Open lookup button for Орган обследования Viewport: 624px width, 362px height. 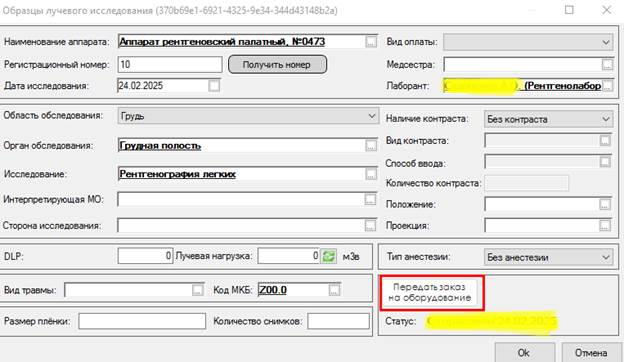371,146
